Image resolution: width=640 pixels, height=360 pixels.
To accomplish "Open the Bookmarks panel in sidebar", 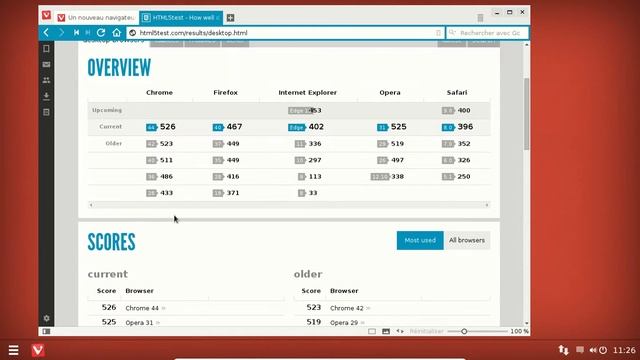I will 46,49.
